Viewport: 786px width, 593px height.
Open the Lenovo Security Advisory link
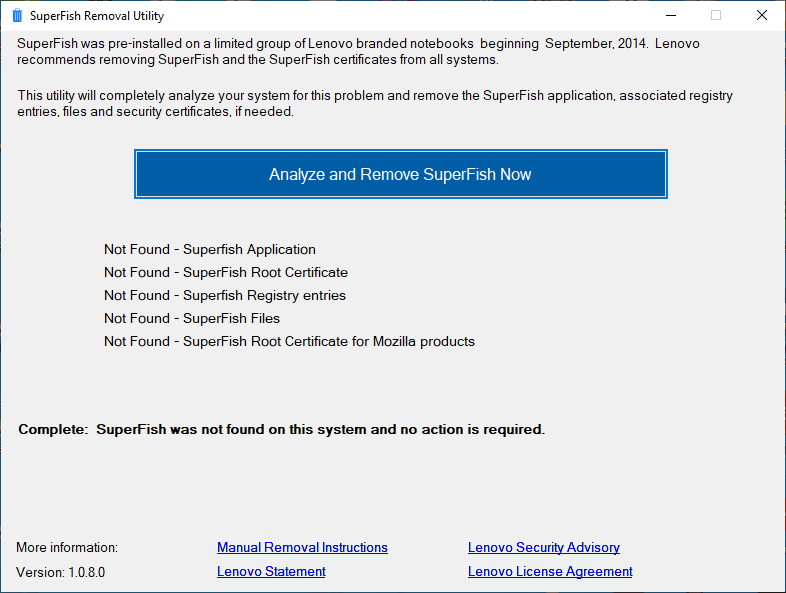[x=543, y=547]
